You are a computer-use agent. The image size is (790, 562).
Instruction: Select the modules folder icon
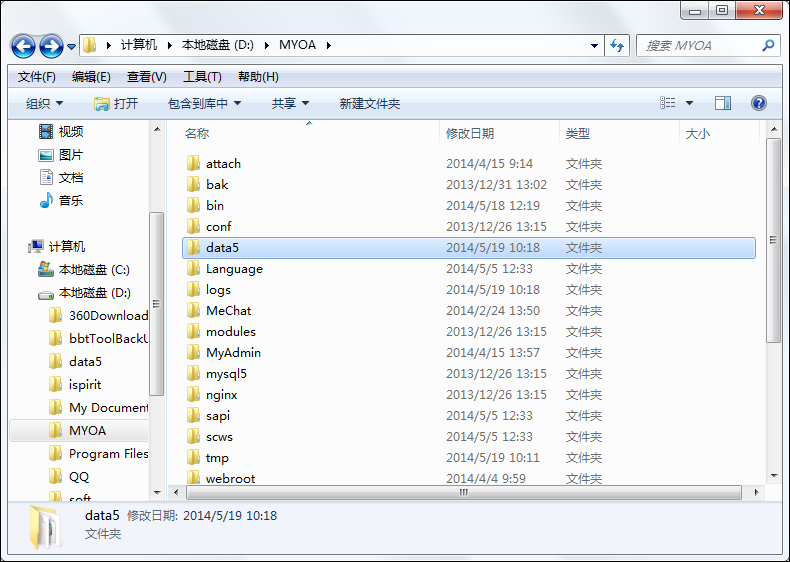[193, 332]
